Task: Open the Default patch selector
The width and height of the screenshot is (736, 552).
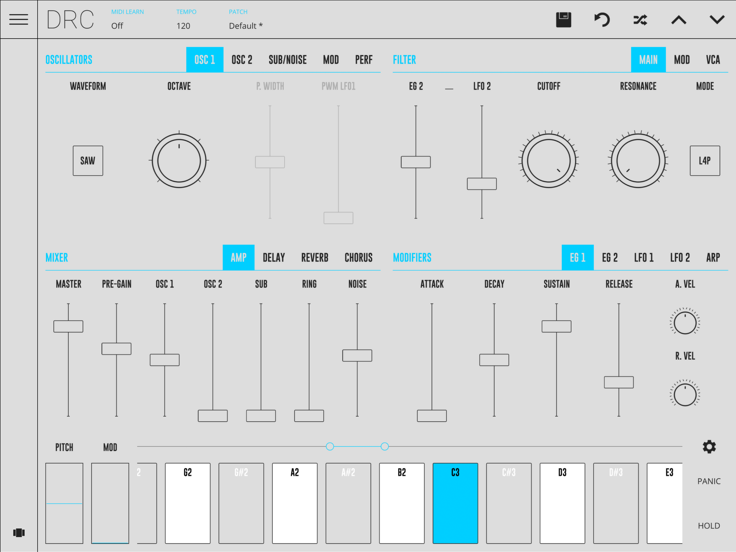Action: click(245, 26)
